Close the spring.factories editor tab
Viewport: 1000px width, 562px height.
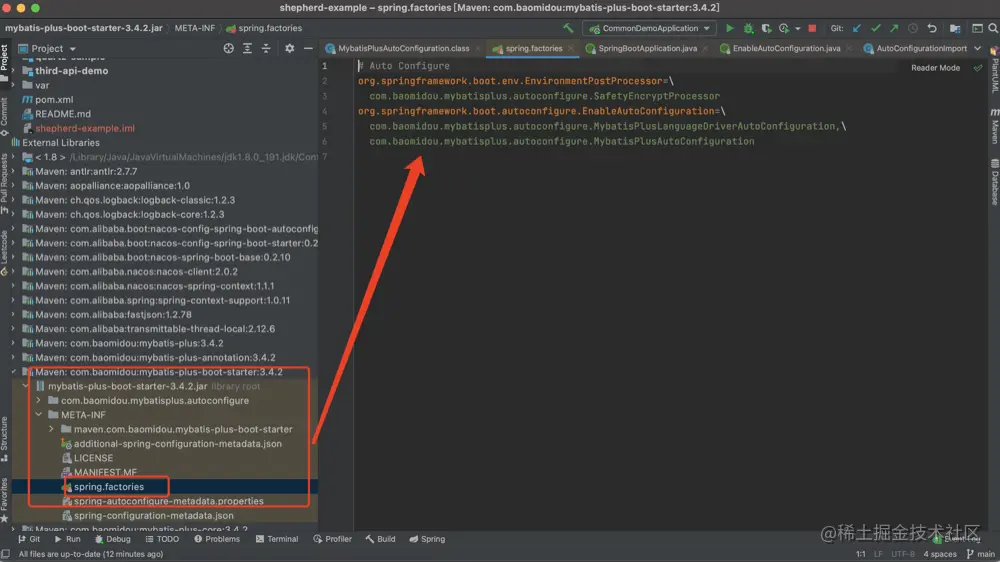tap(571, 48)
